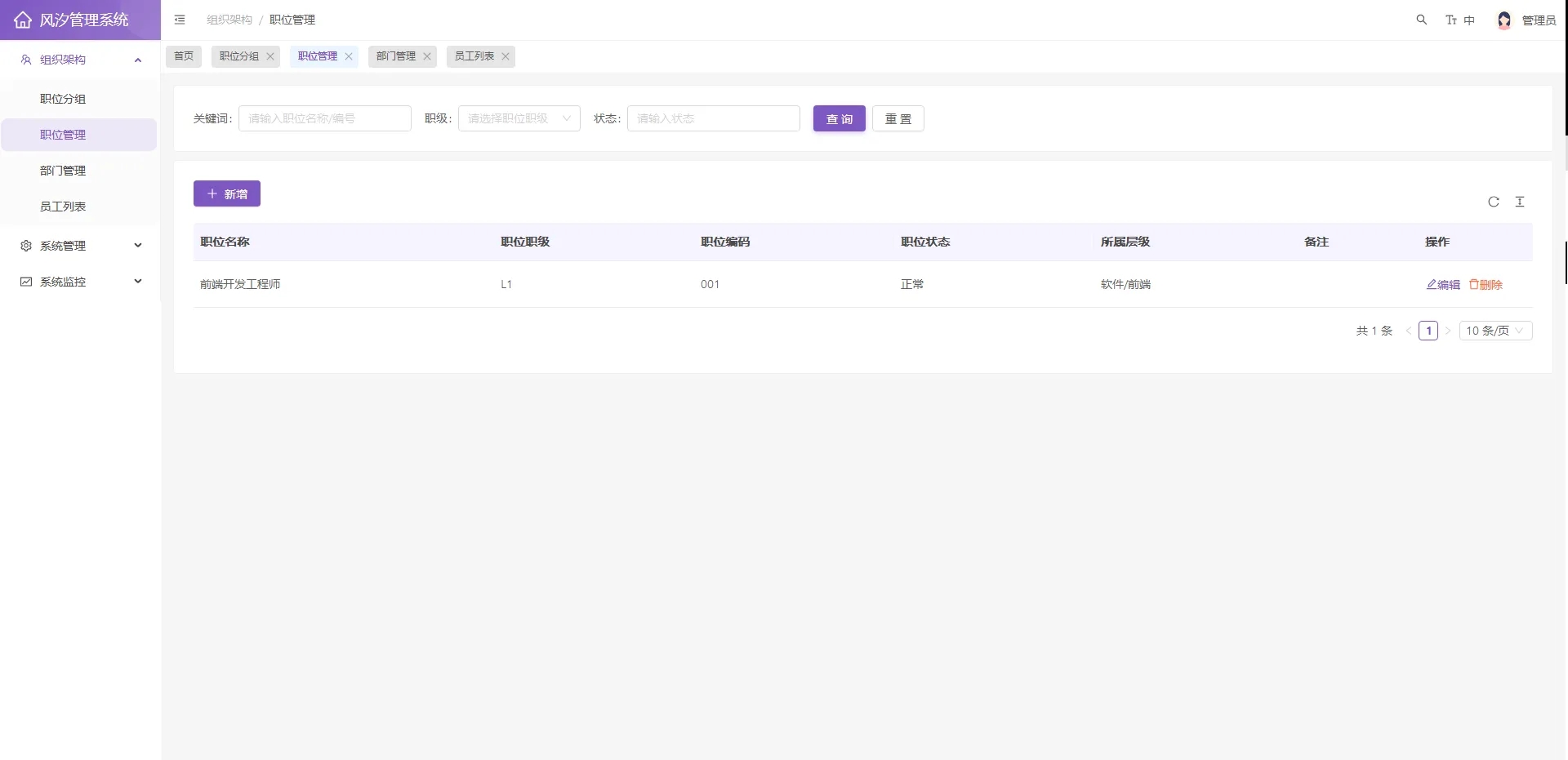Switch to the 首页 tab
Screen dimensions: 1568x760
point(184,56)
